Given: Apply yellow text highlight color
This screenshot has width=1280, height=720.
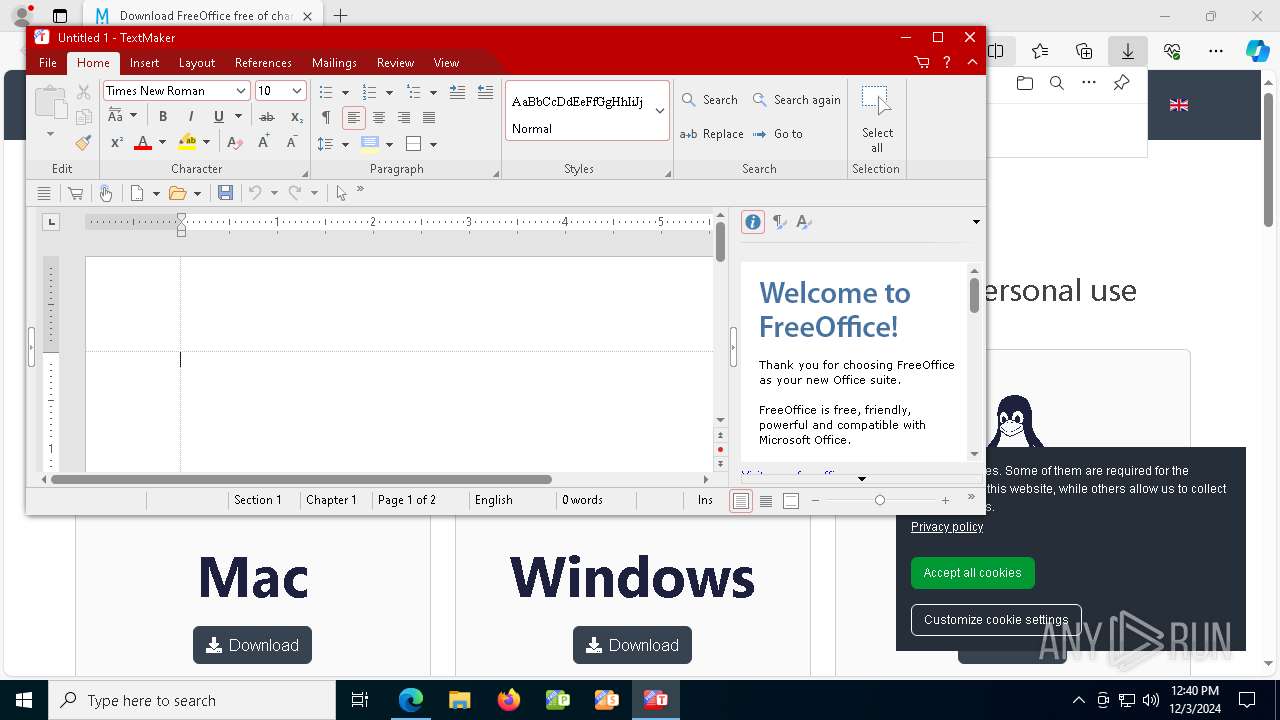Looking at the screenshot, I should (187, 143).
